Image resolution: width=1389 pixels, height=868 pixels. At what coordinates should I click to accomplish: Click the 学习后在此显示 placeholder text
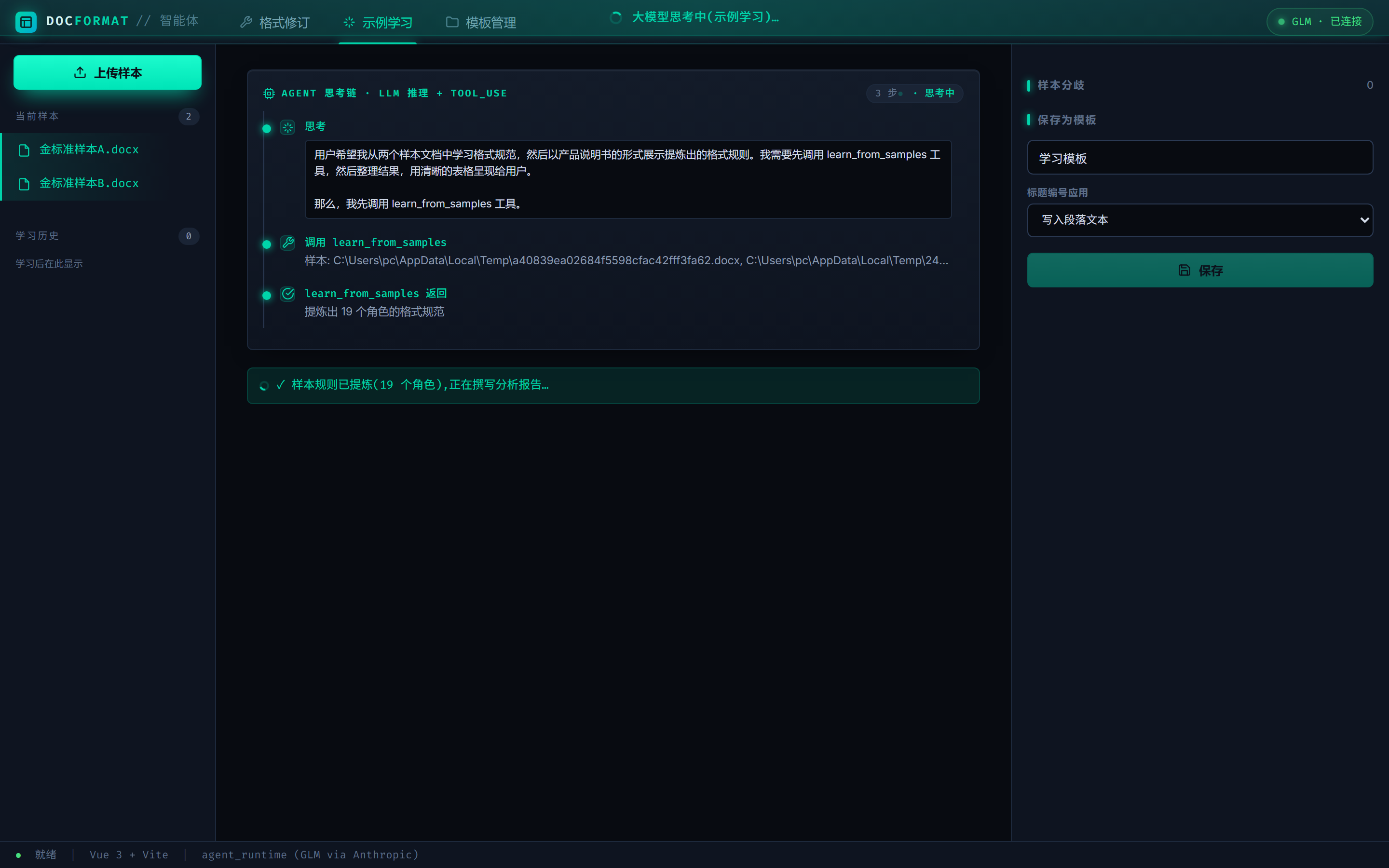(x=49, y=263)
